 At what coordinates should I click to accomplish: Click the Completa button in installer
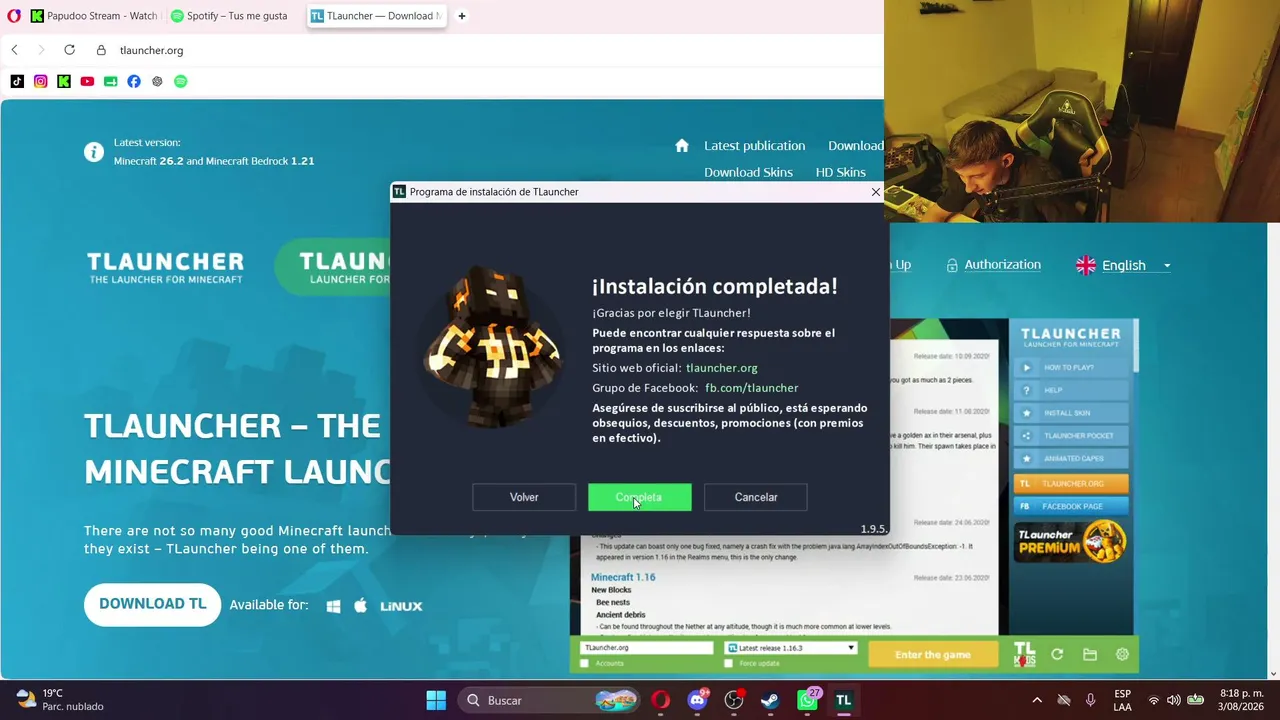point(639,497)
